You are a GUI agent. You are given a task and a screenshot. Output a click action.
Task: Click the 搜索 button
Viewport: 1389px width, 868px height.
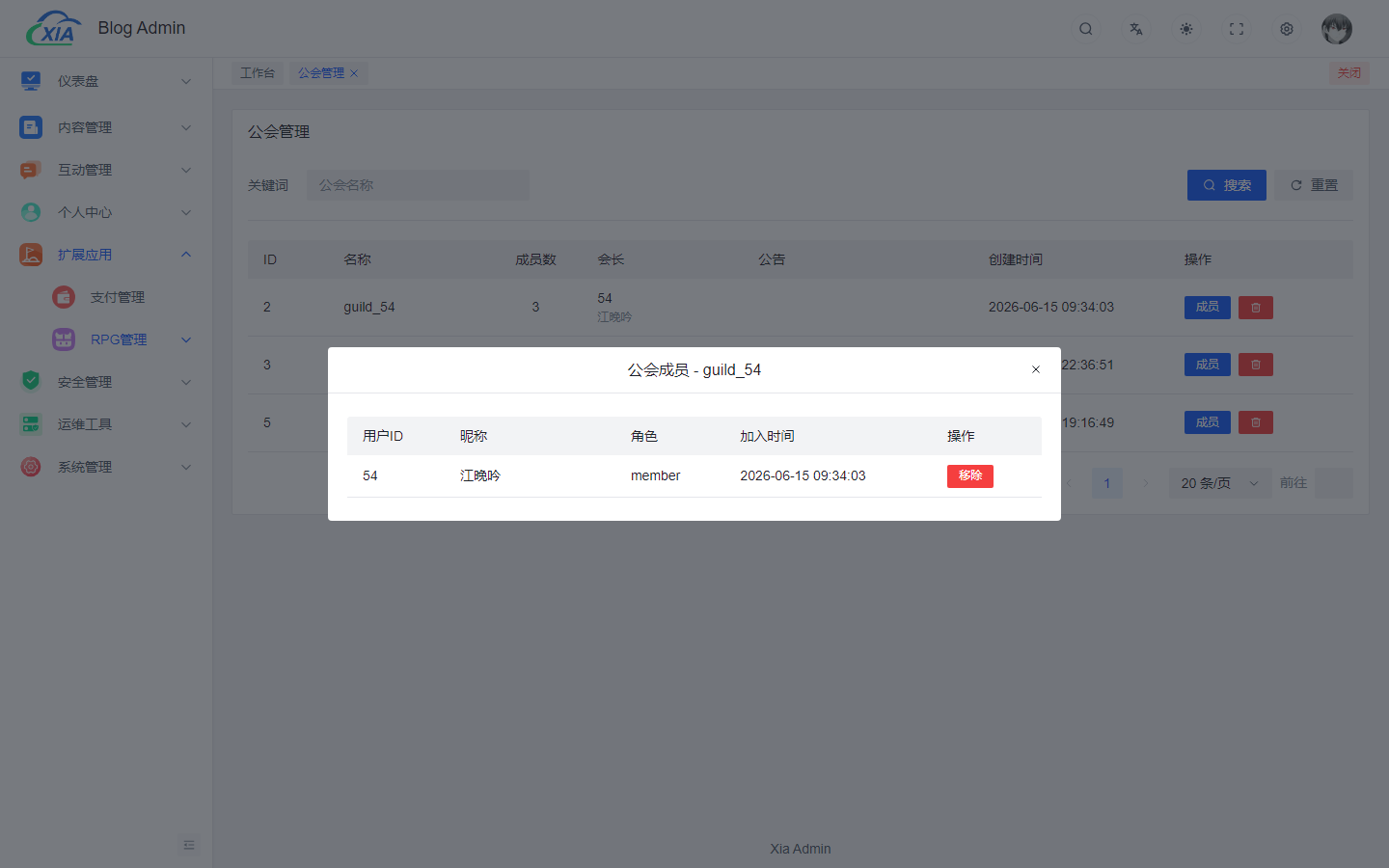tap(1227, 185)
